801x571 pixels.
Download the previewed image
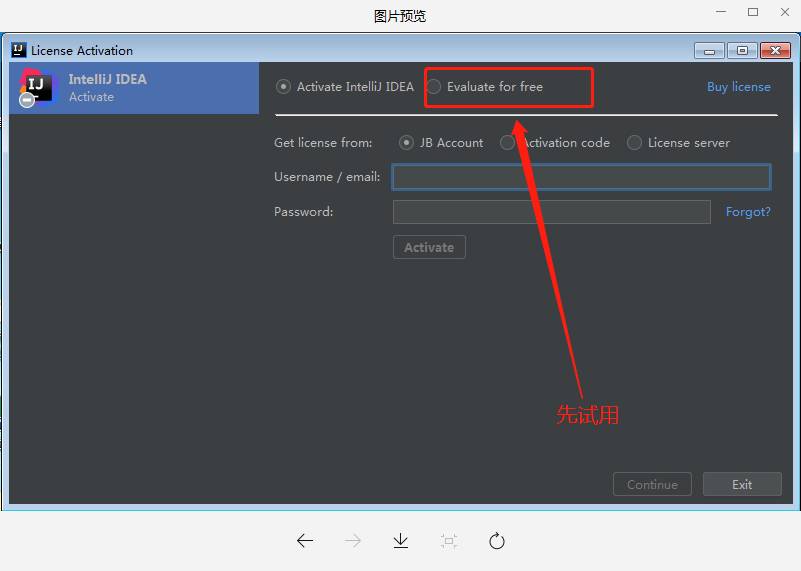click(x=401, y=541)
